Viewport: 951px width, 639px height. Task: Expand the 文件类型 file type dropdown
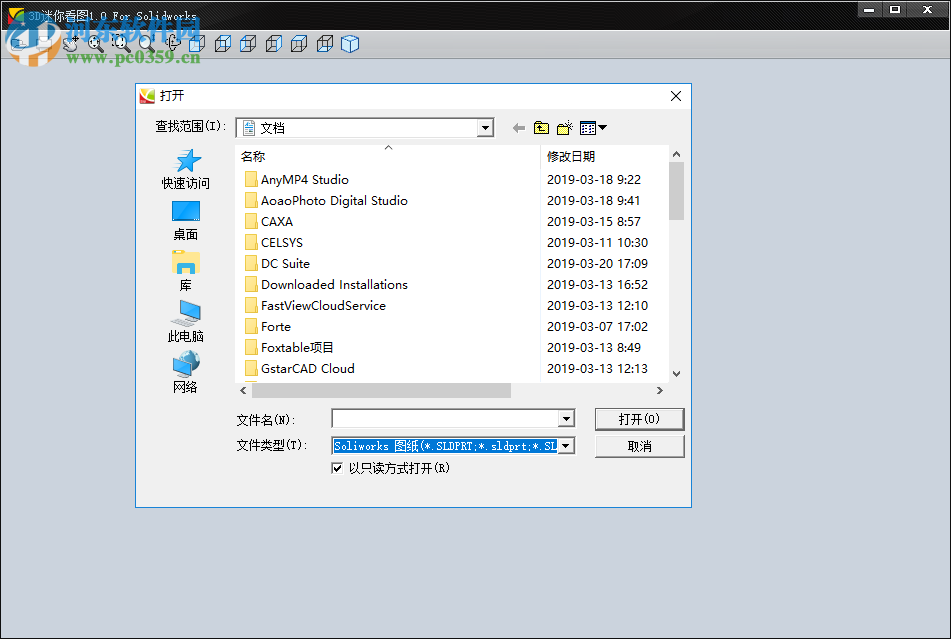click(x=565, y=445)
